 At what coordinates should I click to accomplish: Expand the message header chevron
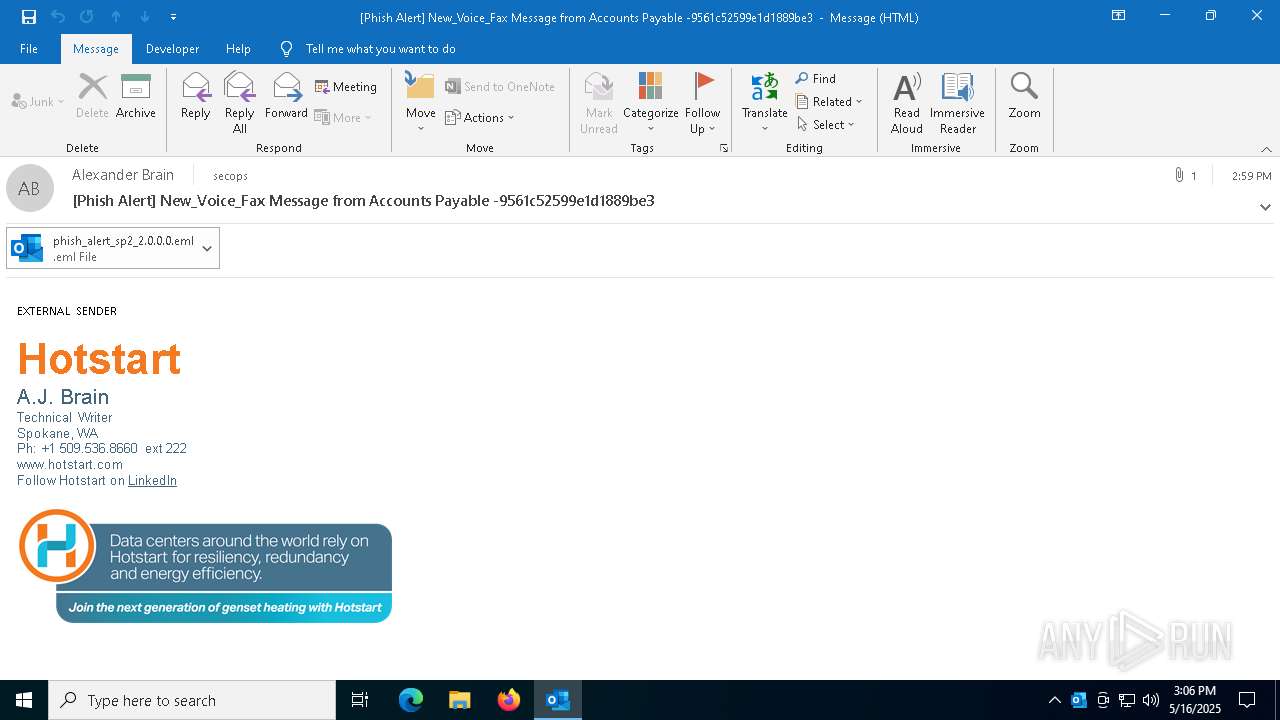(x=1265, y=207)
